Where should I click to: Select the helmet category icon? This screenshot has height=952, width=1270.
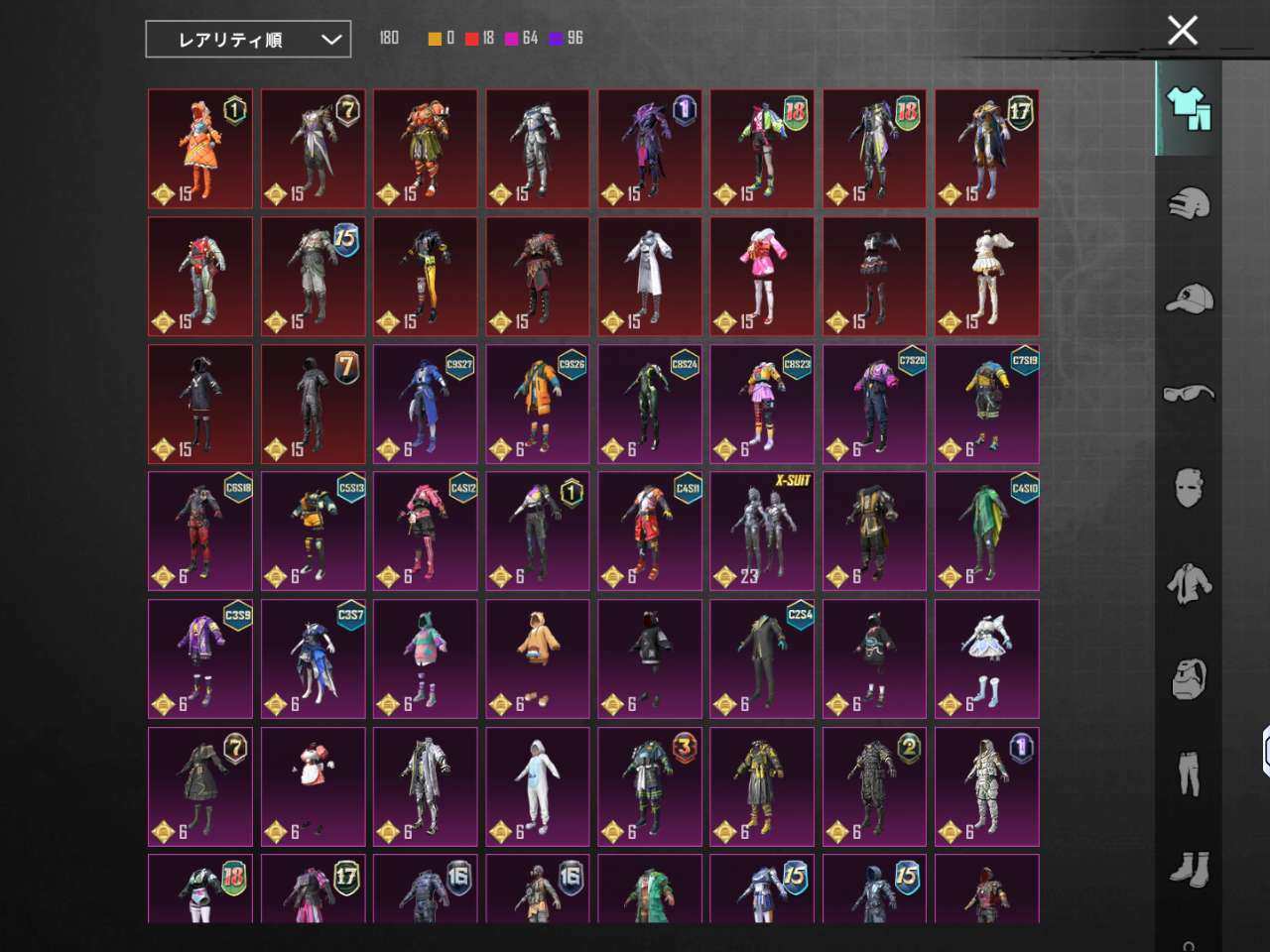coord(1189,203)
